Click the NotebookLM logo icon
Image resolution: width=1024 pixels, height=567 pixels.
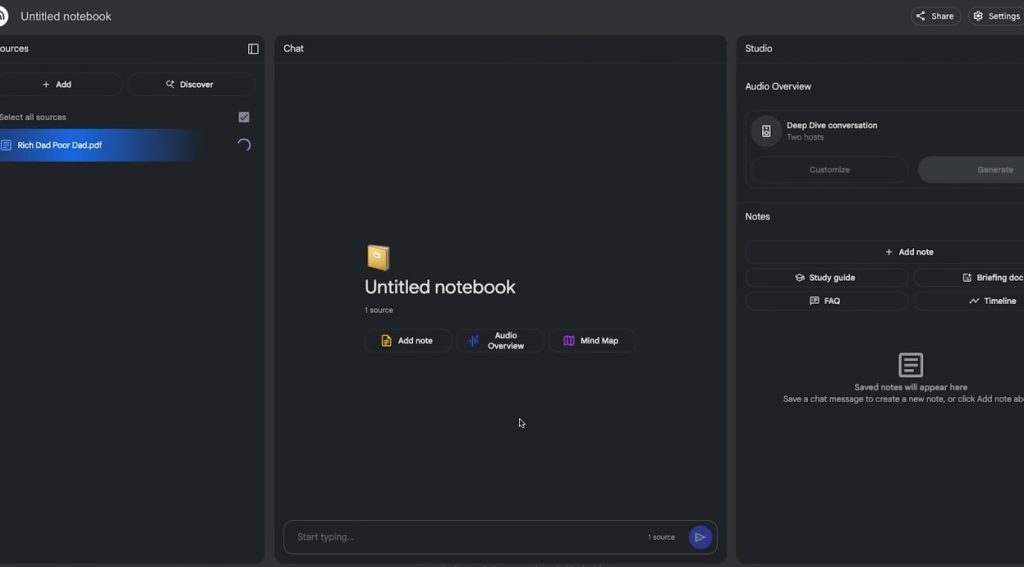click(x=3, y=16)
